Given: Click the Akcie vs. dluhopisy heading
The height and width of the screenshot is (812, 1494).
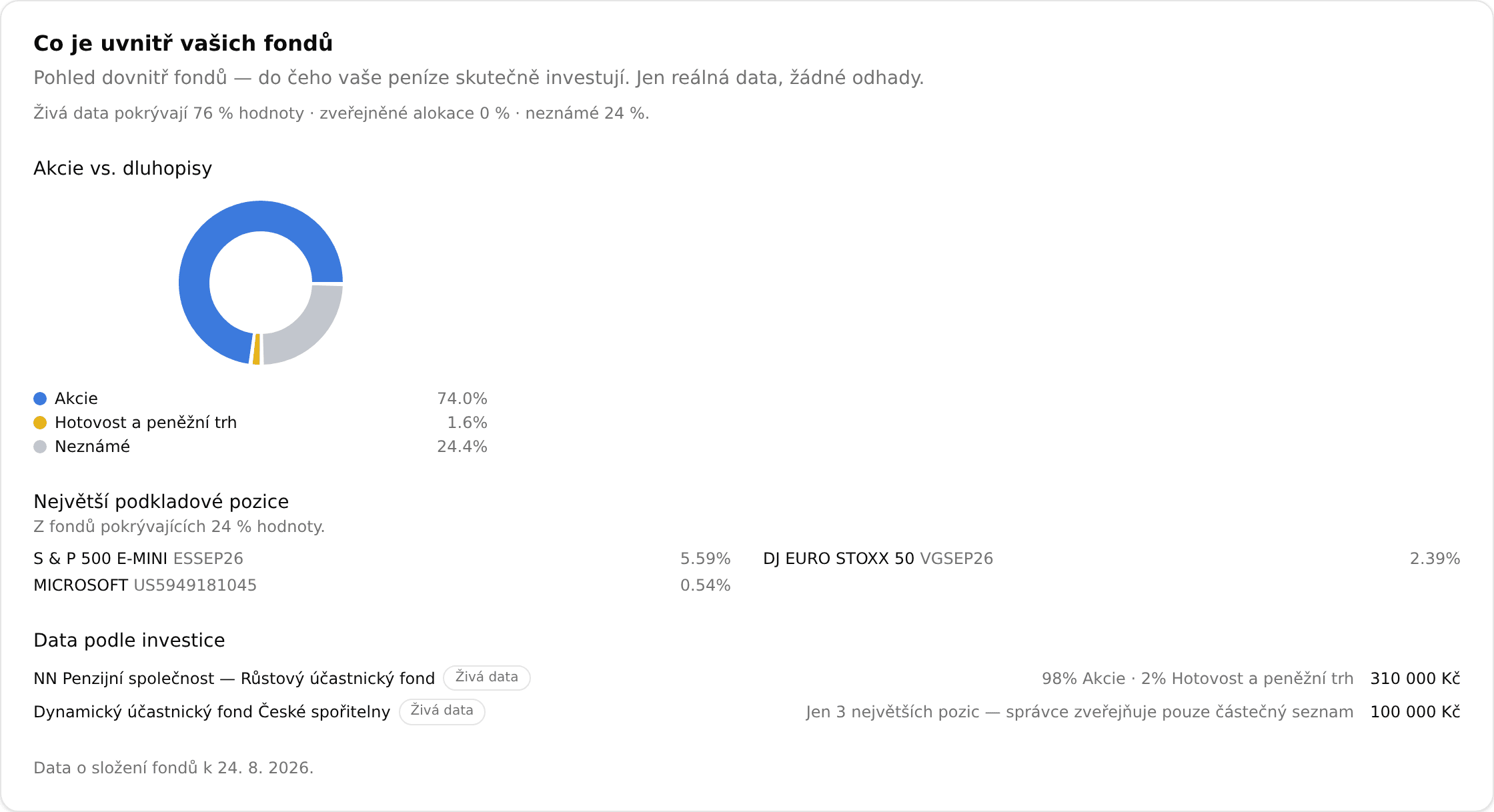Looking at the screenshot, I should point(123,168).
